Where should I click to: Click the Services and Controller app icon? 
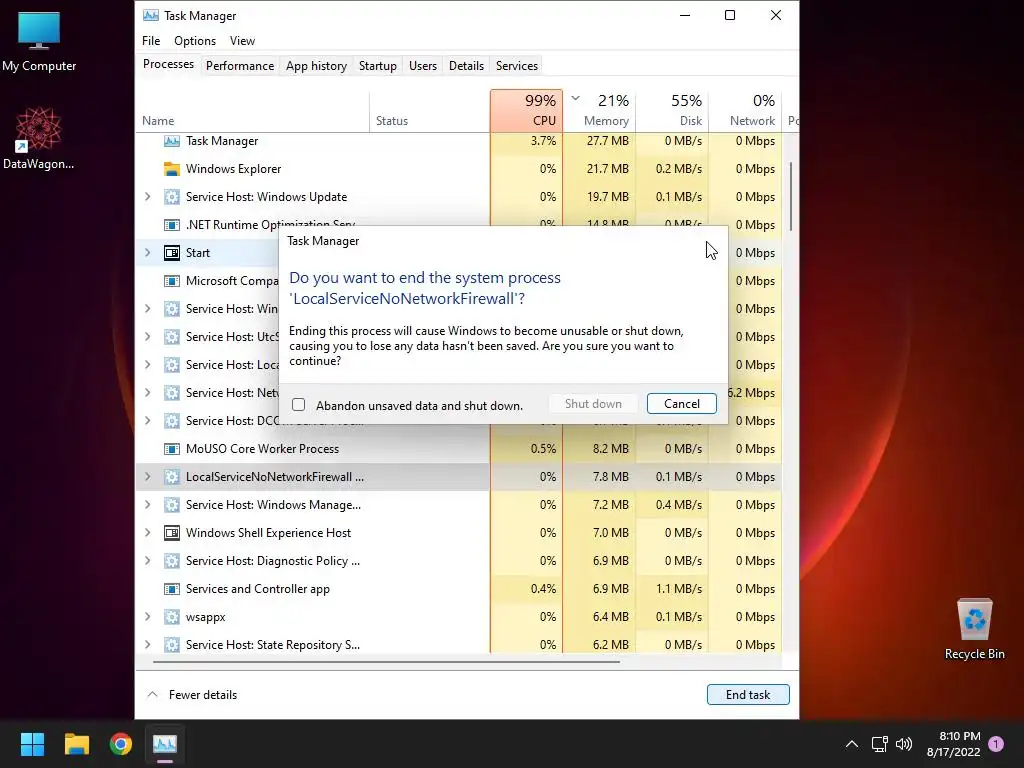point(172,589)
